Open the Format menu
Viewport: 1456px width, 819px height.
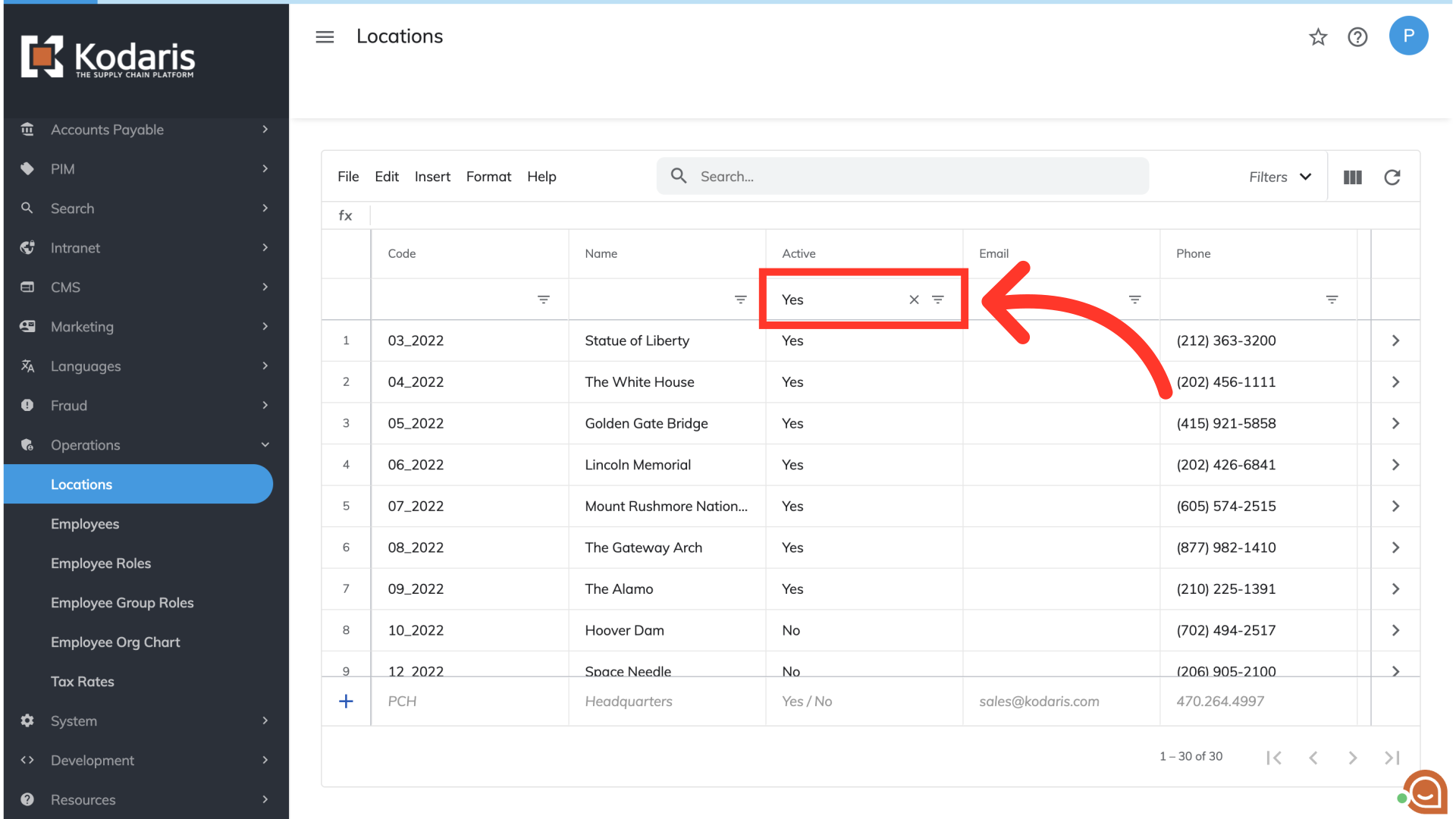(x=488, y=177)
